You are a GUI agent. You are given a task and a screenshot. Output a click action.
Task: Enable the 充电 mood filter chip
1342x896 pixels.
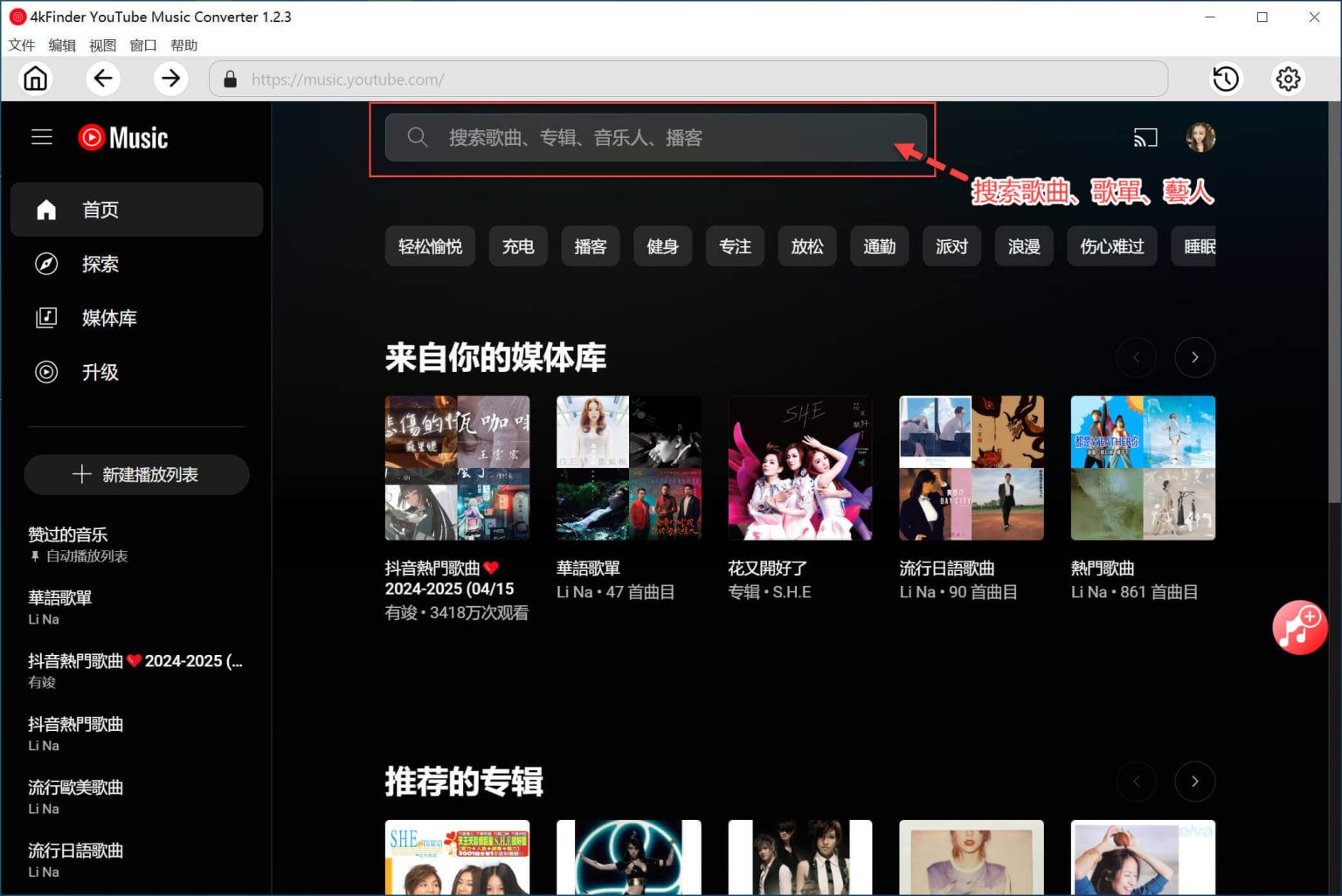tap(517, 246)
